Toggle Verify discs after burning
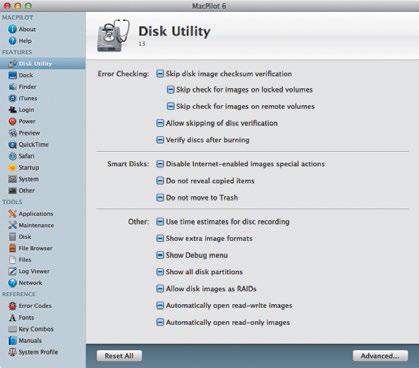The width and height of the screenshot is (419, 368). 160,140
